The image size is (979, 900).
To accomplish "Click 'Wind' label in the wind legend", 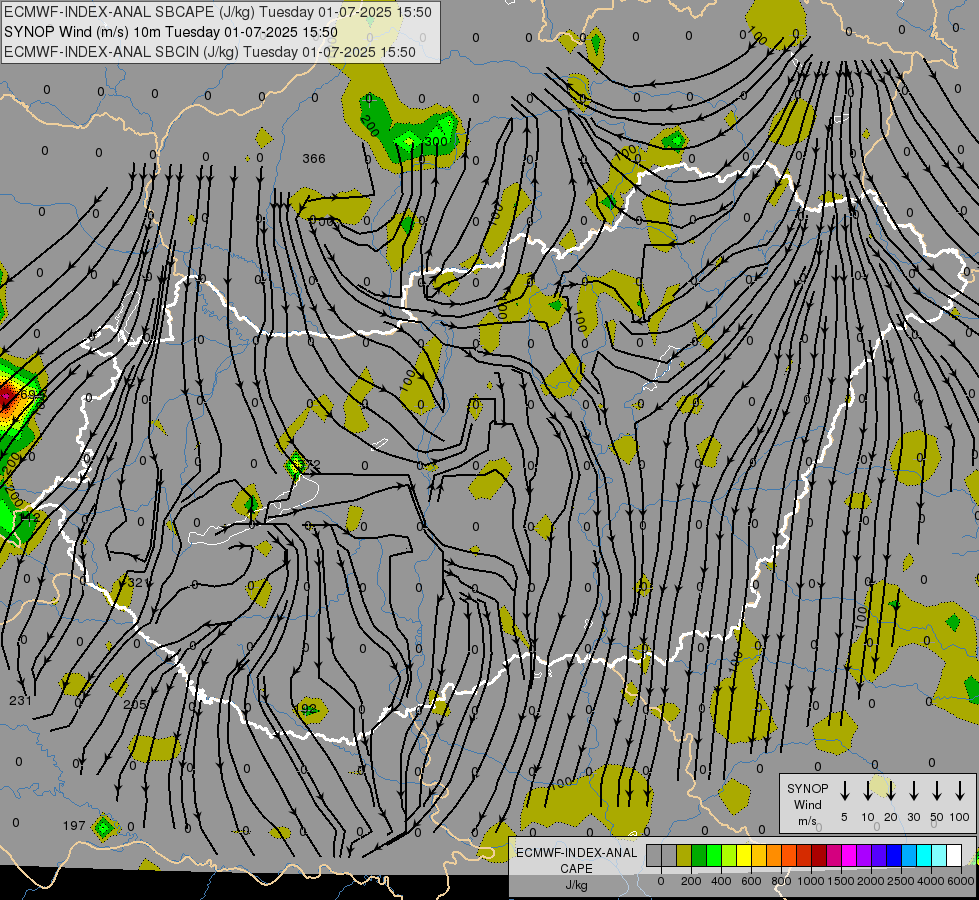I will pos(807,805).
